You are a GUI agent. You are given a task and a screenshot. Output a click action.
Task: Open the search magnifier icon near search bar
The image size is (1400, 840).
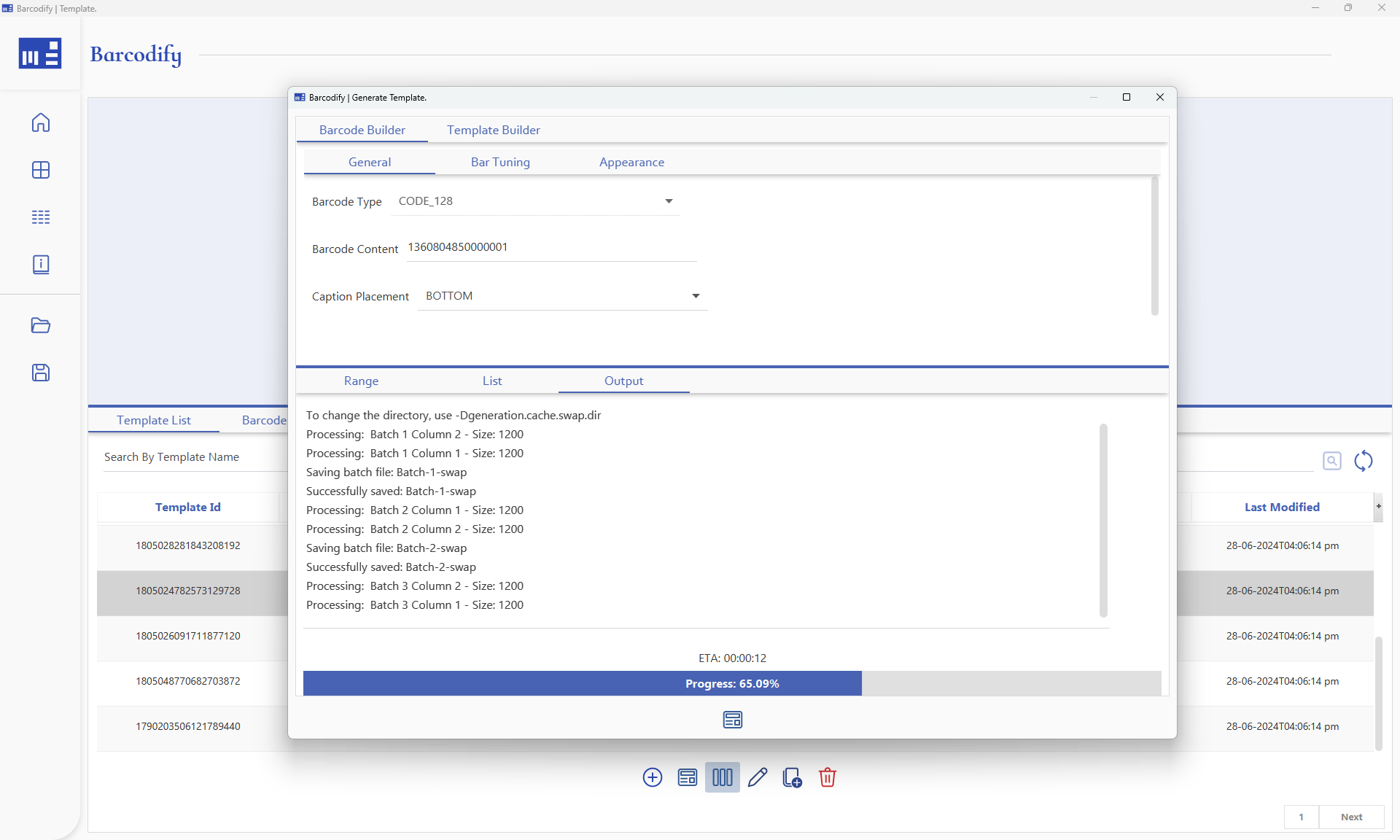[1332, 460]
